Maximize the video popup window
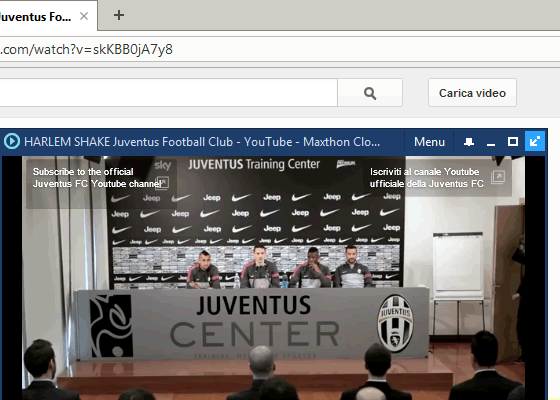The image size is (560, 400). (513, 142)
